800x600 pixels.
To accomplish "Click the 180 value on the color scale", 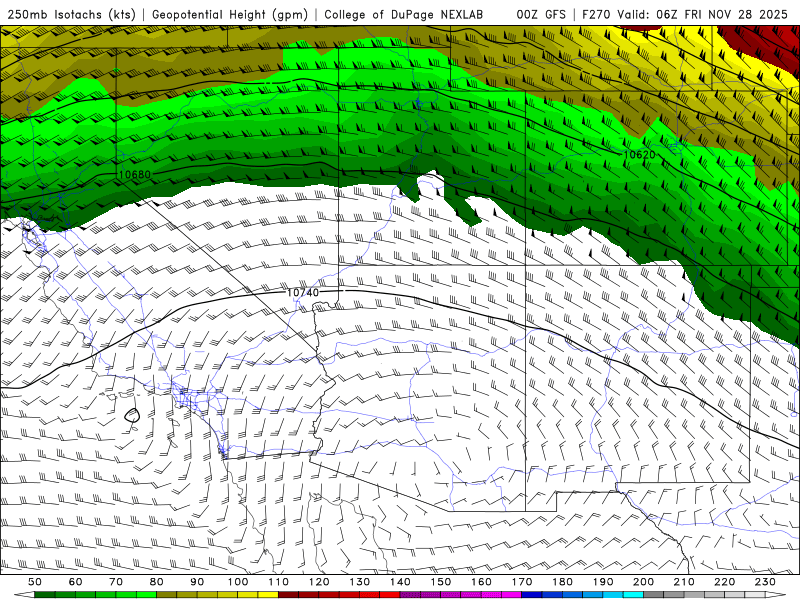I will pos(563,582).
